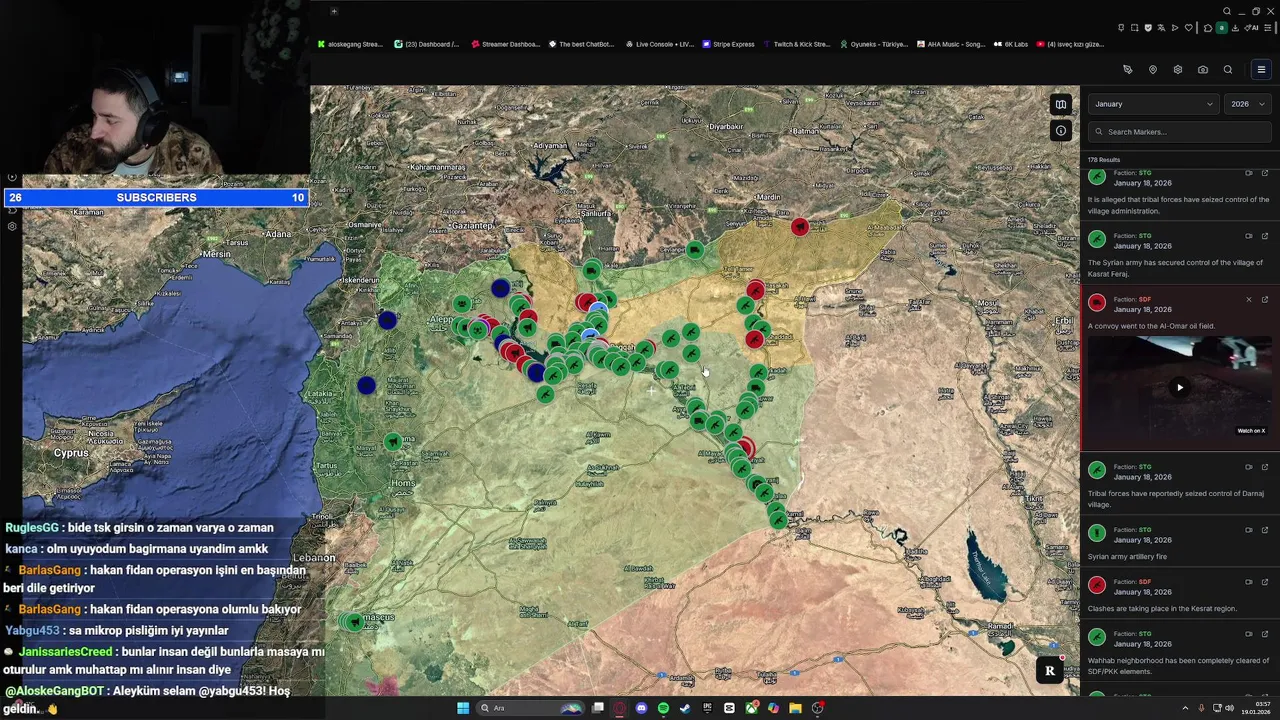The height and width of the screenshot is (720, 1280).
Task: Select the Kesrat region clashes entry
Action: click(1180, 595)
